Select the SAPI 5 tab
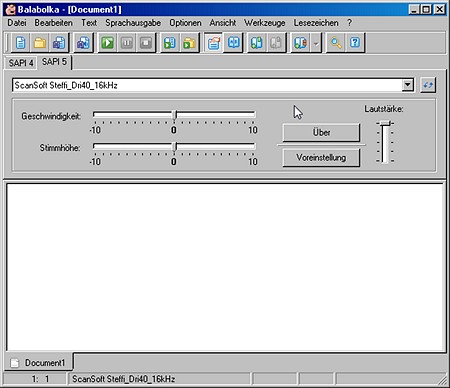The image size is (450, 388). [54, 62]
